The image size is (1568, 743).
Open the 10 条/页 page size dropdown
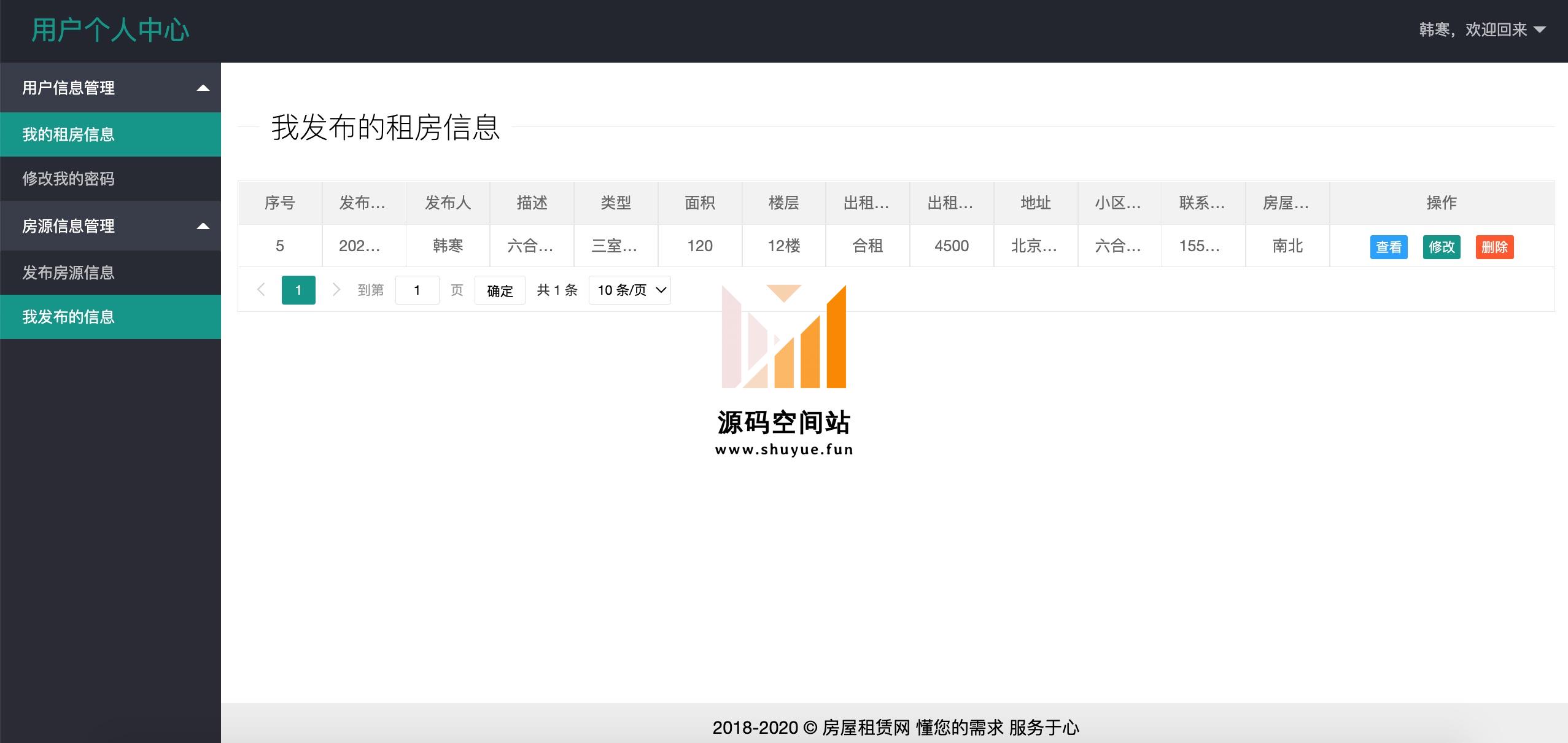[x=630, y=290]
